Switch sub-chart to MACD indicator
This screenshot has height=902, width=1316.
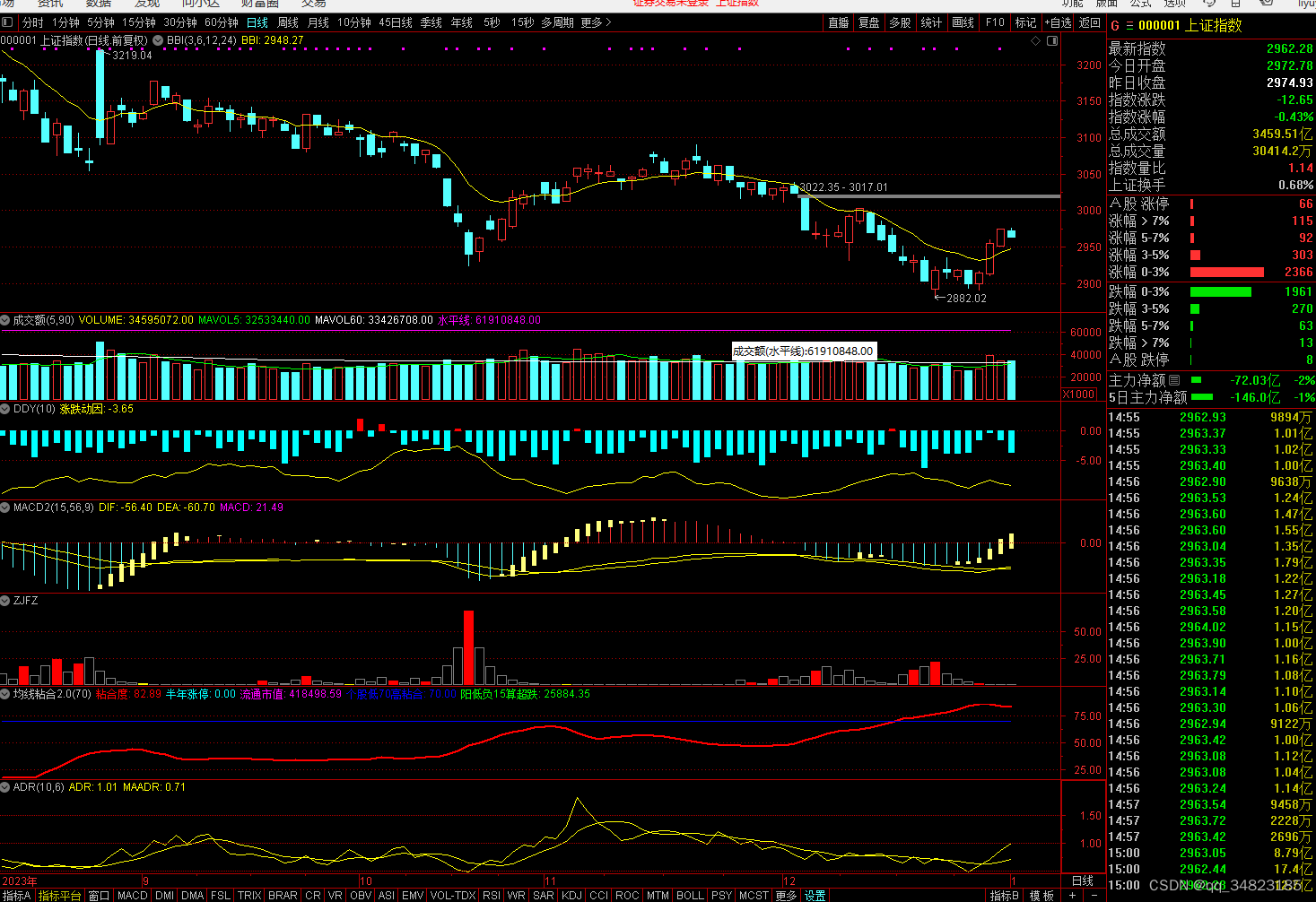click(132, 895)
